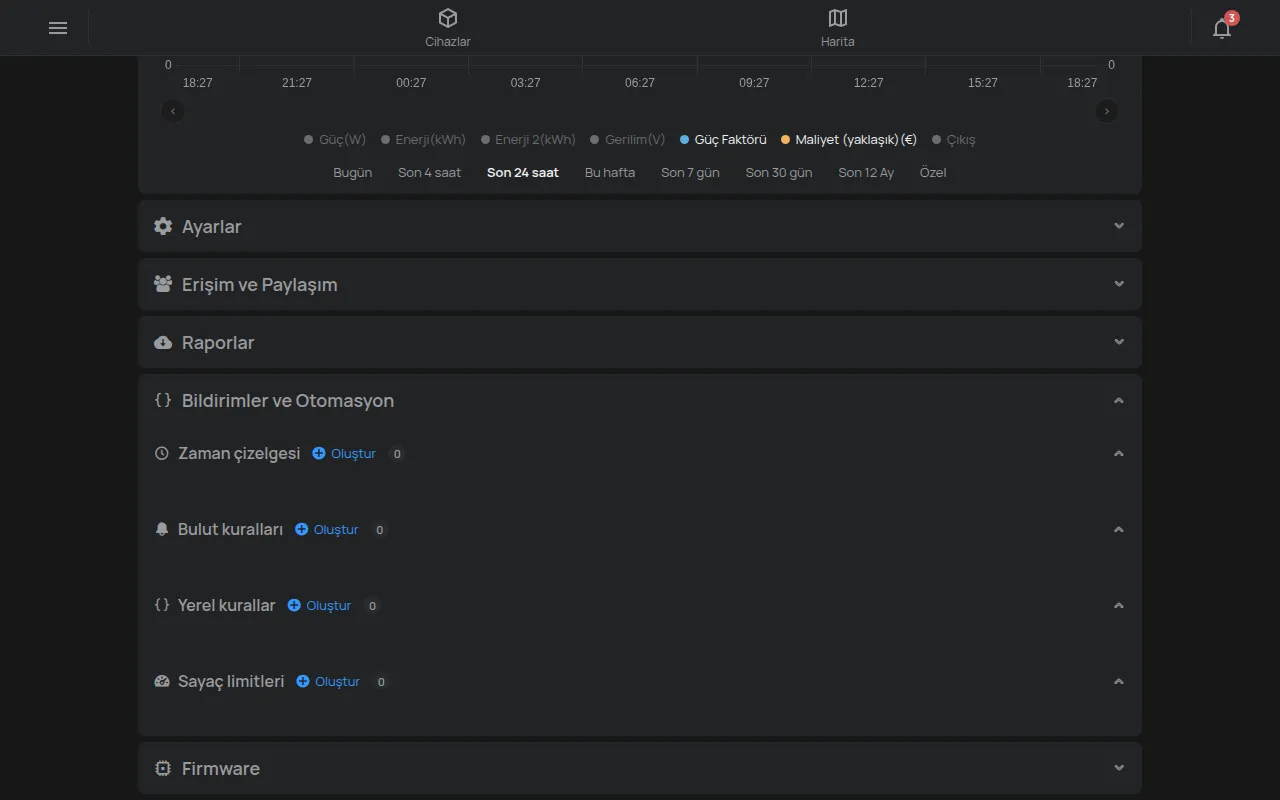Select the Bu hafta time range
The image size is (1280, 800).
point(610,173)
